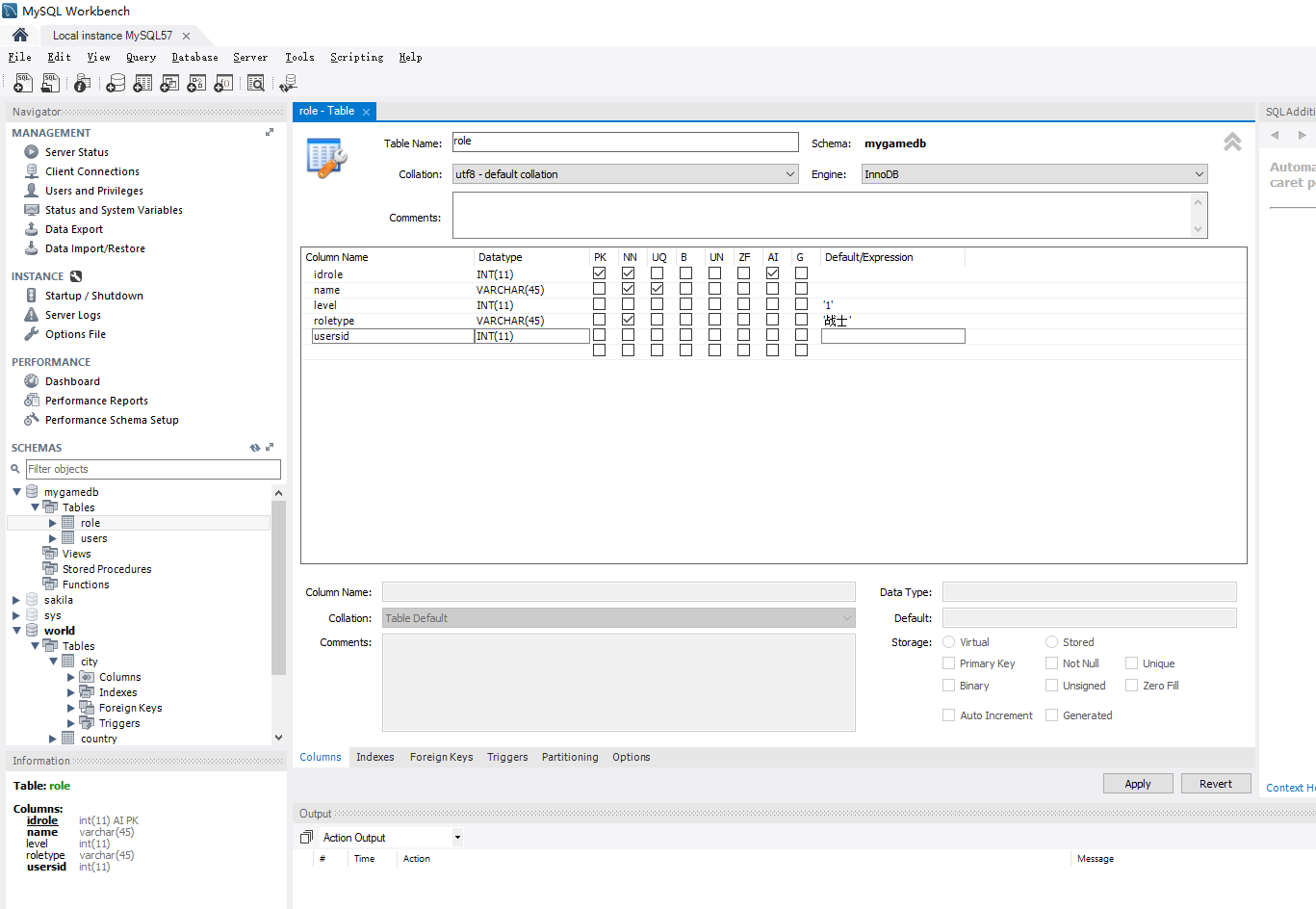The width and height of the screenshot is (1316, 909).
Task: Refresh the schemas list icon
Action: tap(255, 448)
